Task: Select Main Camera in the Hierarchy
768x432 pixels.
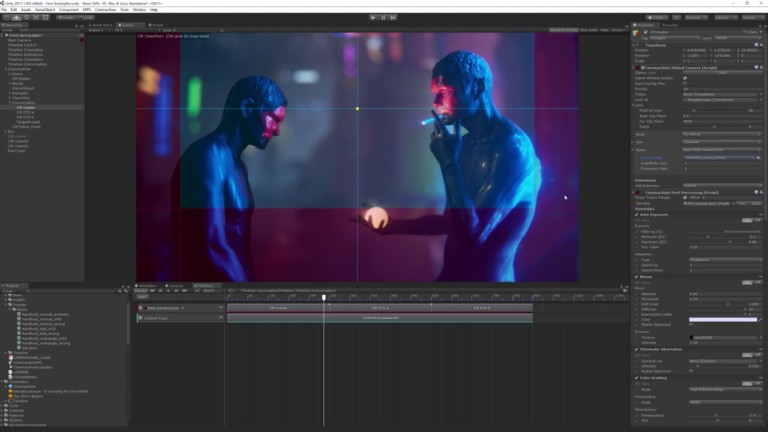Action: [x=20, y=40]
